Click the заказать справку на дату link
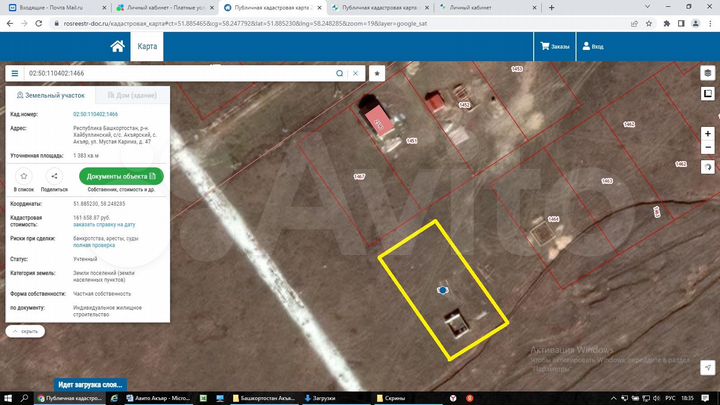This screenshot has height=405, width=720. pos(104,225)
